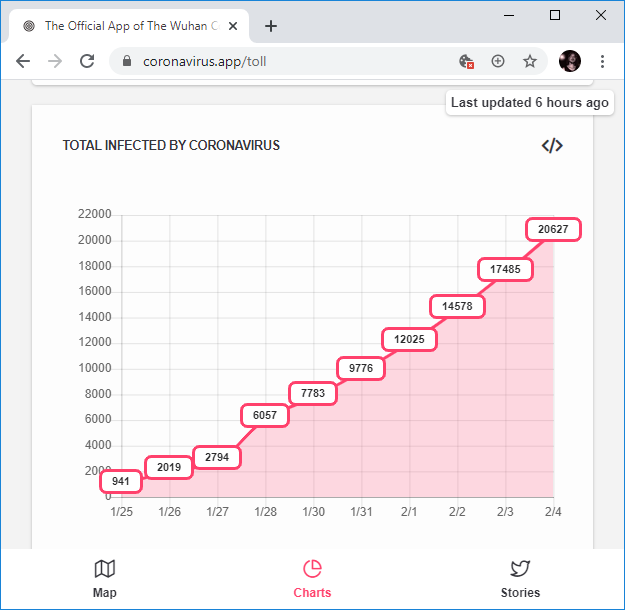Click the user profile avatar
Viewport: 625px width, 610px height.
[570, 61]
